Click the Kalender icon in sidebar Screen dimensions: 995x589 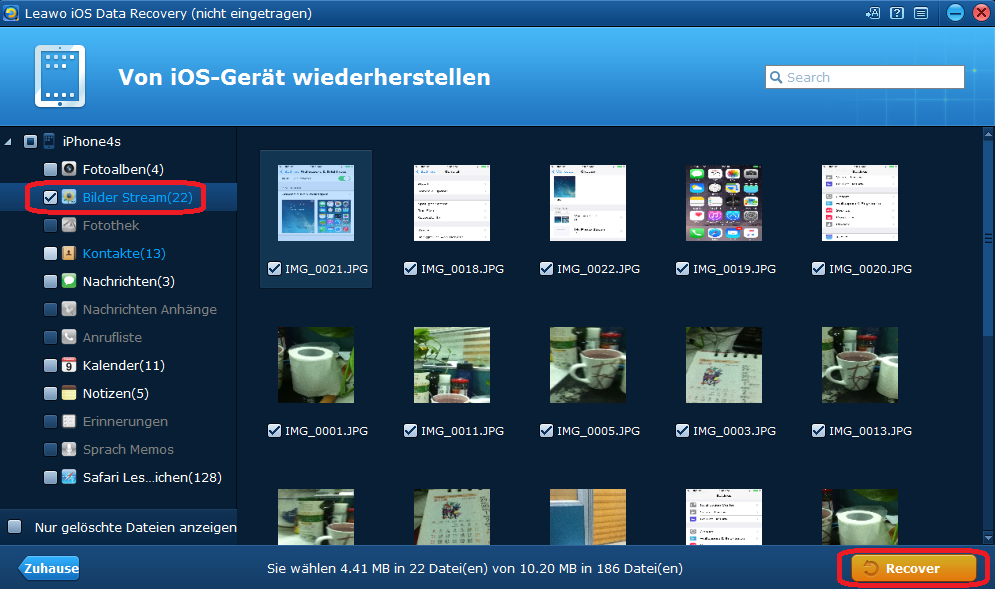click(x=69, y=365)
